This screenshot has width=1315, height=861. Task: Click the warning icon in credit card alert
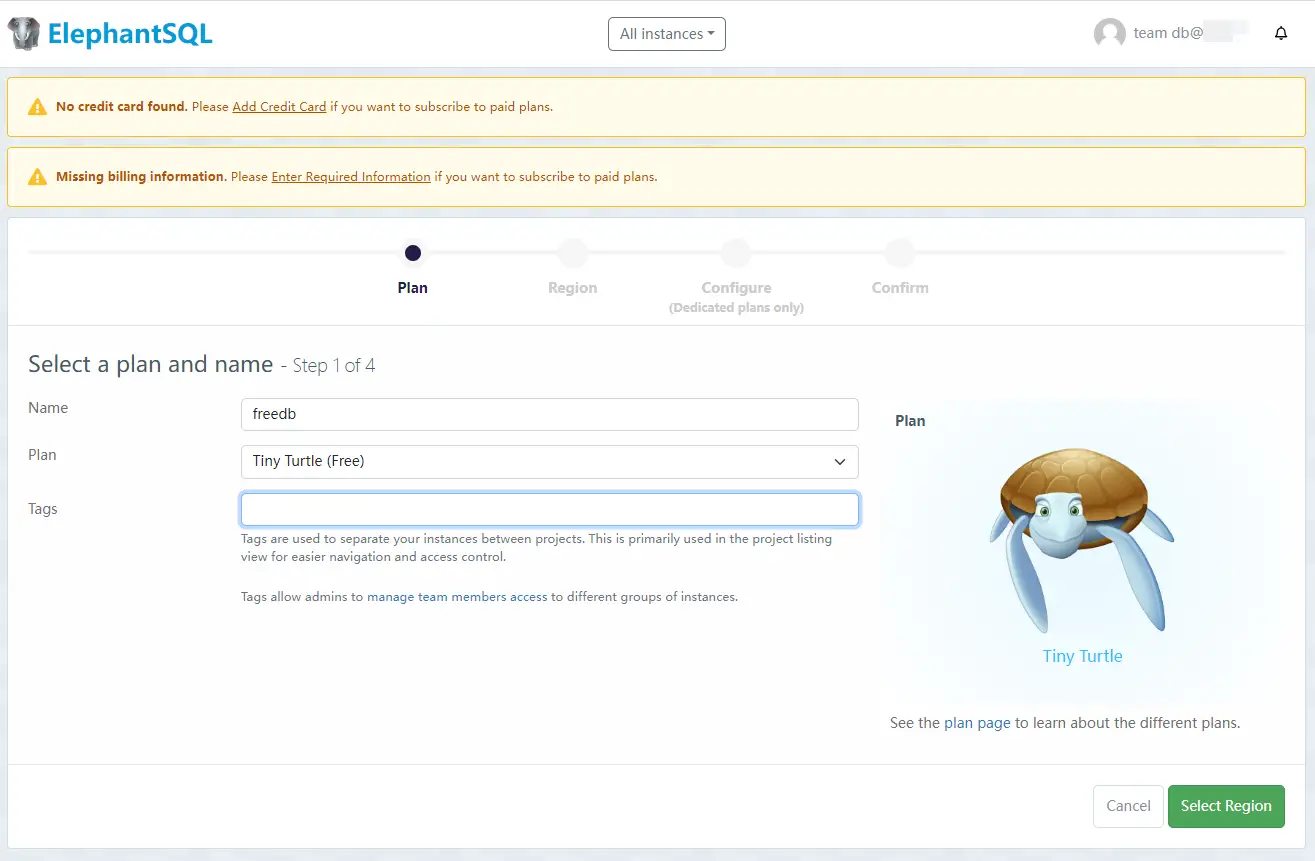click(x=37, y=107)
